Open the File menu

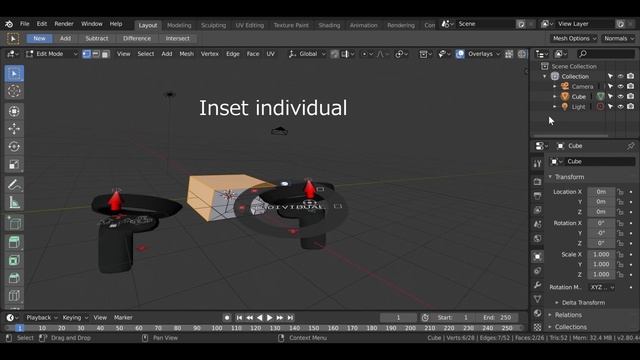24,24
